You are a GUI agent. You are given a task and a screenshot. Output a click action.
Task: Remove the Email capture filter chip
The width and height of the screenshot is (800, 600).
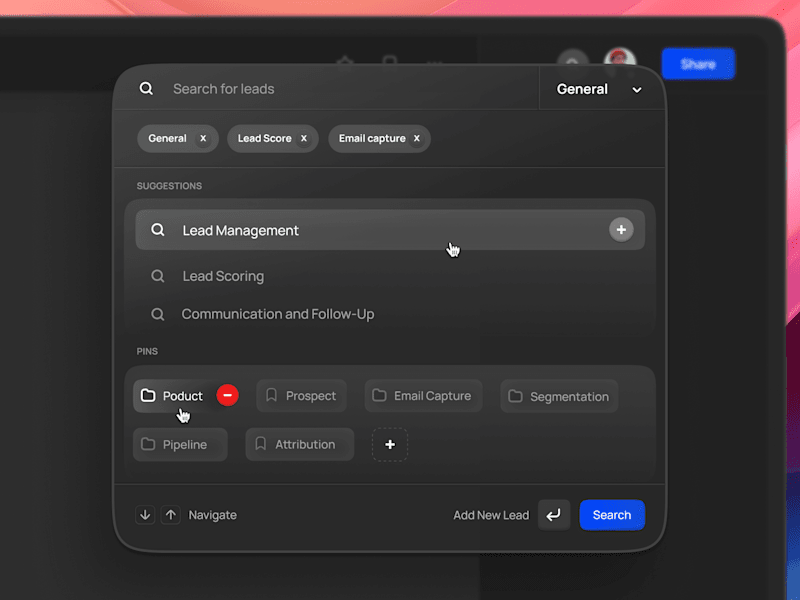point(417,138)
